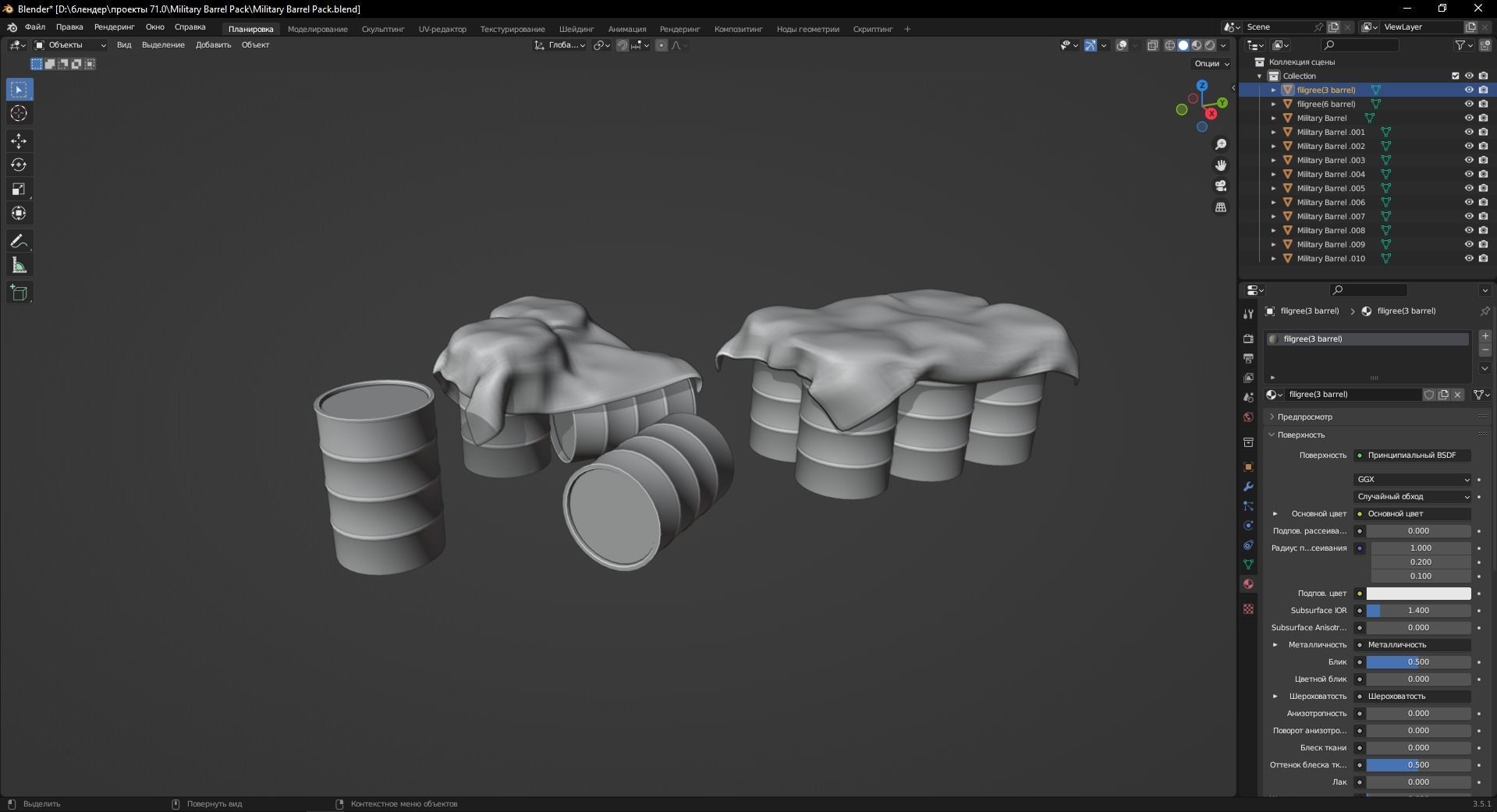This screenshot has height=812, width=1497.
Task: Activate the Select Box tool
Action: coord(19,90)
